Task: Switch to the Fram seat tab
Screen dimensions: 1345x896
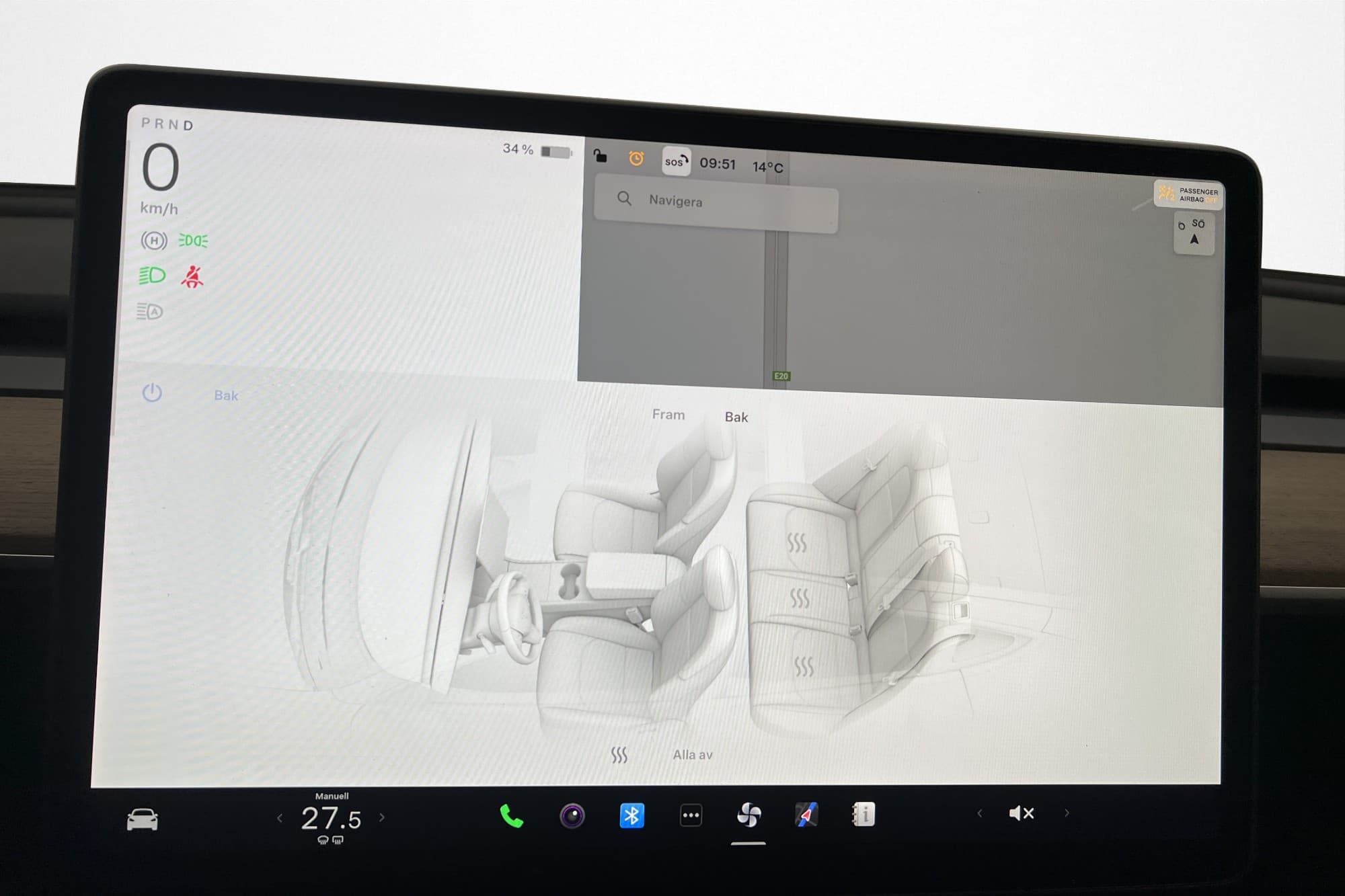Action: (668, 415)
